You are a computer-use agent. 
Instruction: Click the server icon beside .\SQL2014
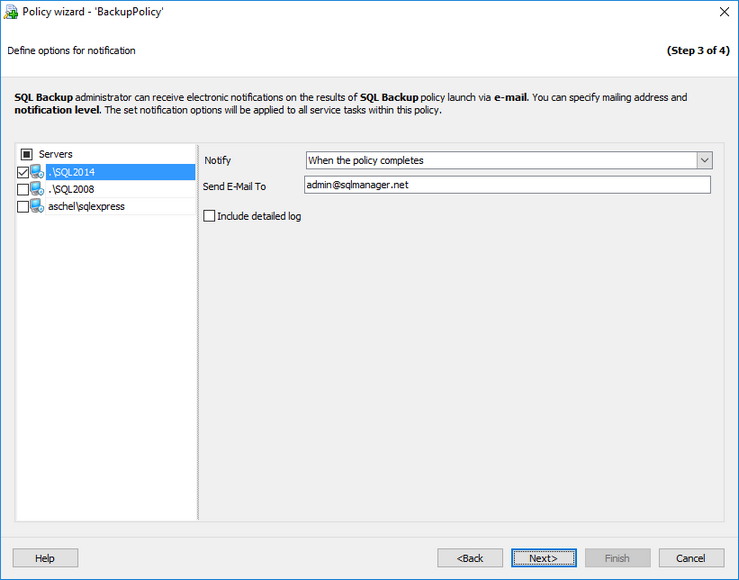(x=37, y=172)
